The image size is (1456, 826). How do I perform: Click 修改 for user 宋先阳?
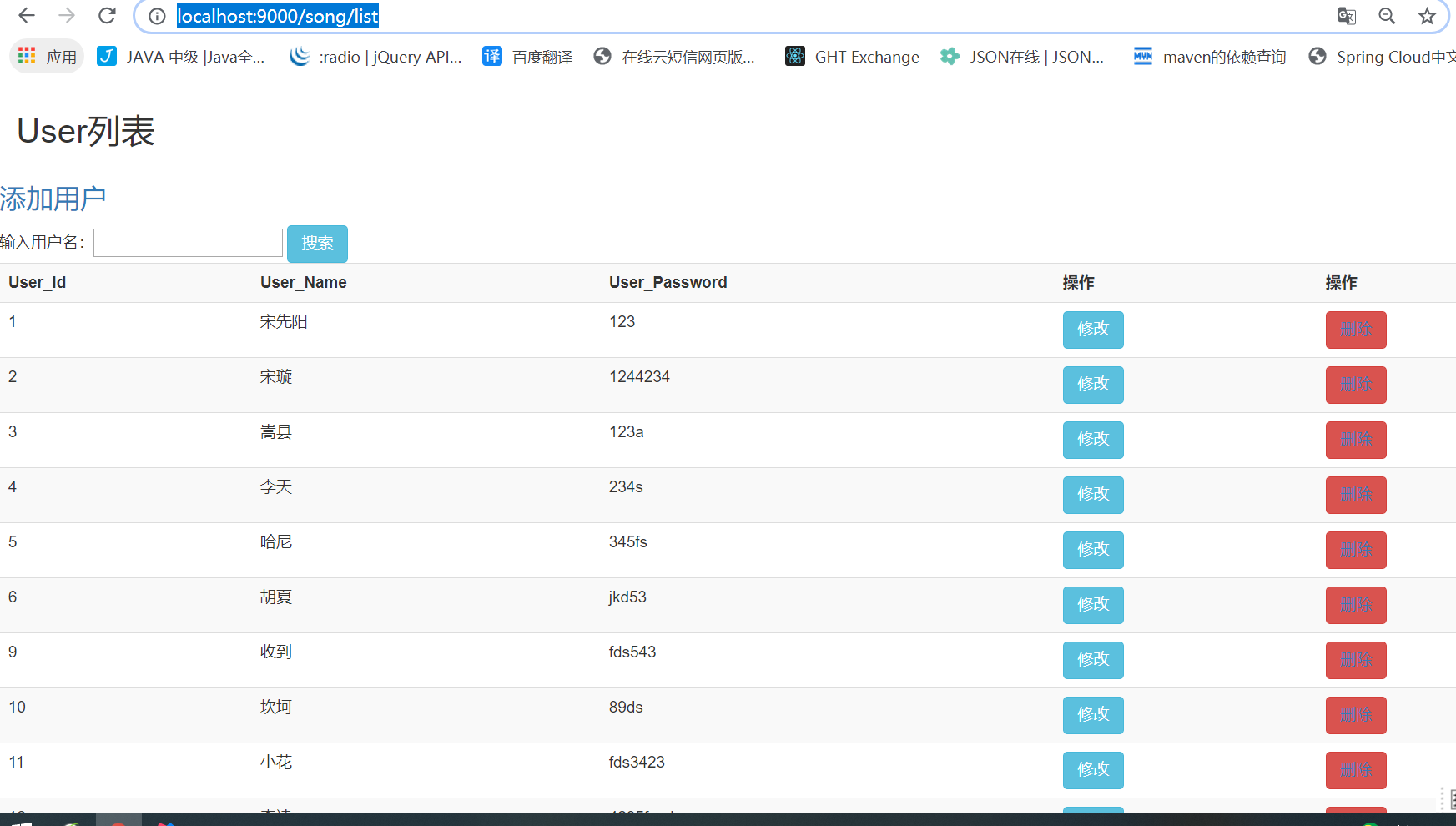tap(1093, 330)
